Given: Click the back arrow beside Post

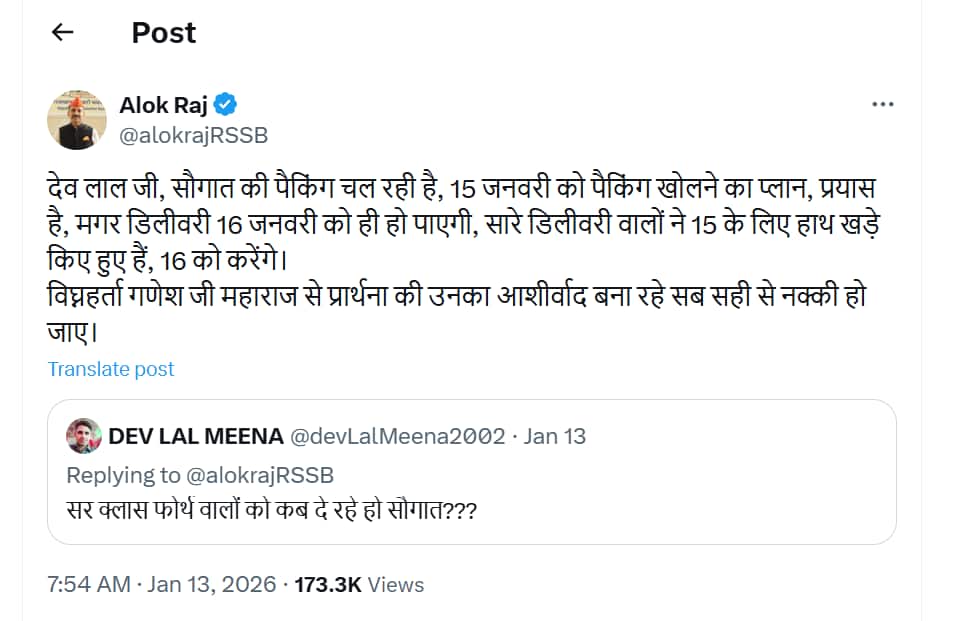Looking at the screenshot, I should (63, 32).
